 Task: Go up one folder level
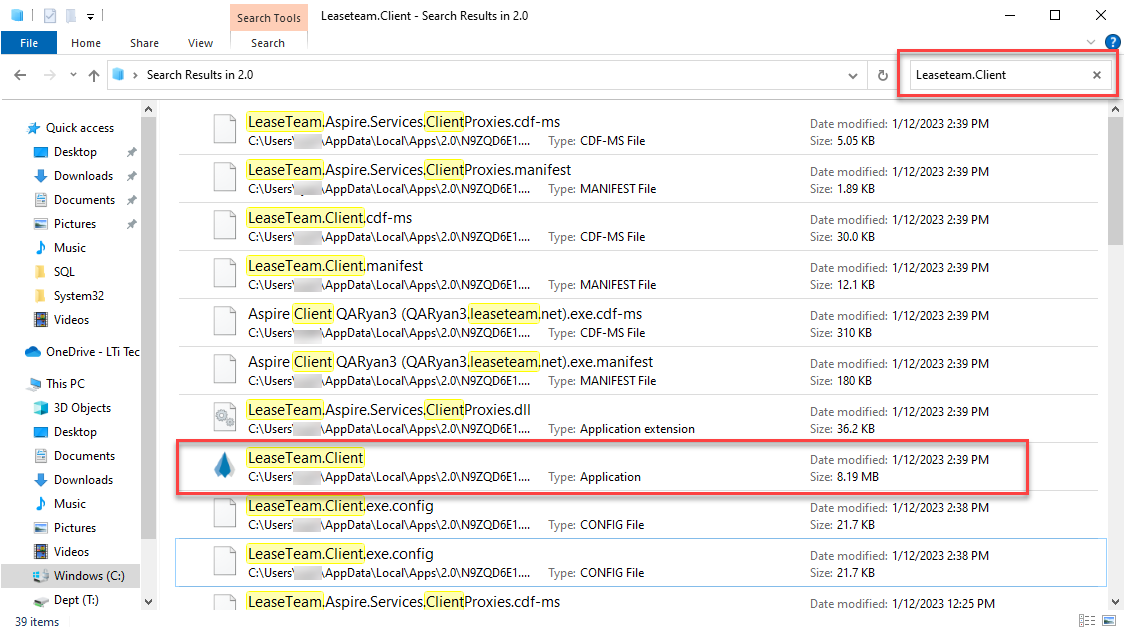94,75
